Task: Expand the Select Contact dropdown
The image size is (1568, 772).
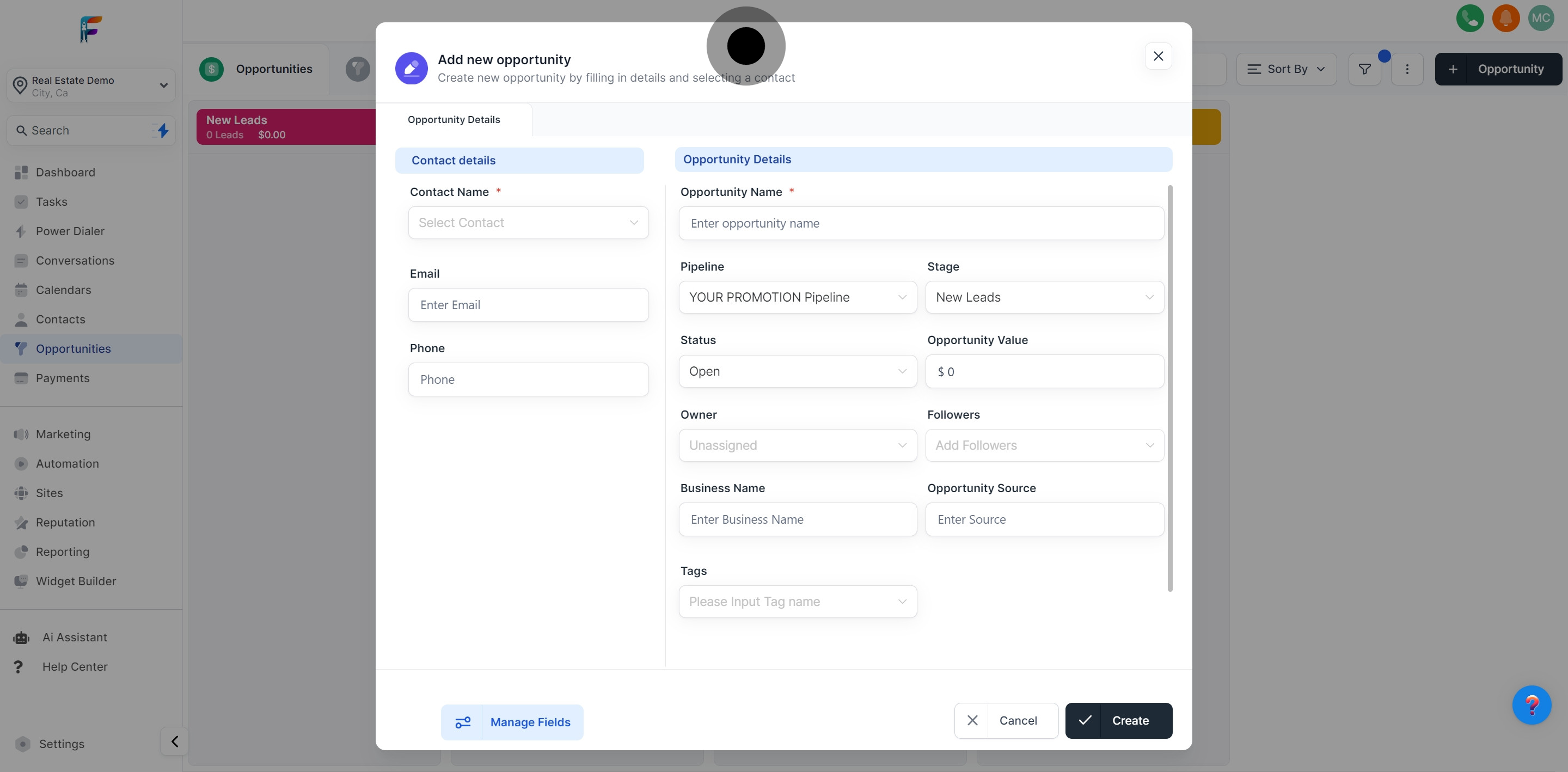Action: 528,223
